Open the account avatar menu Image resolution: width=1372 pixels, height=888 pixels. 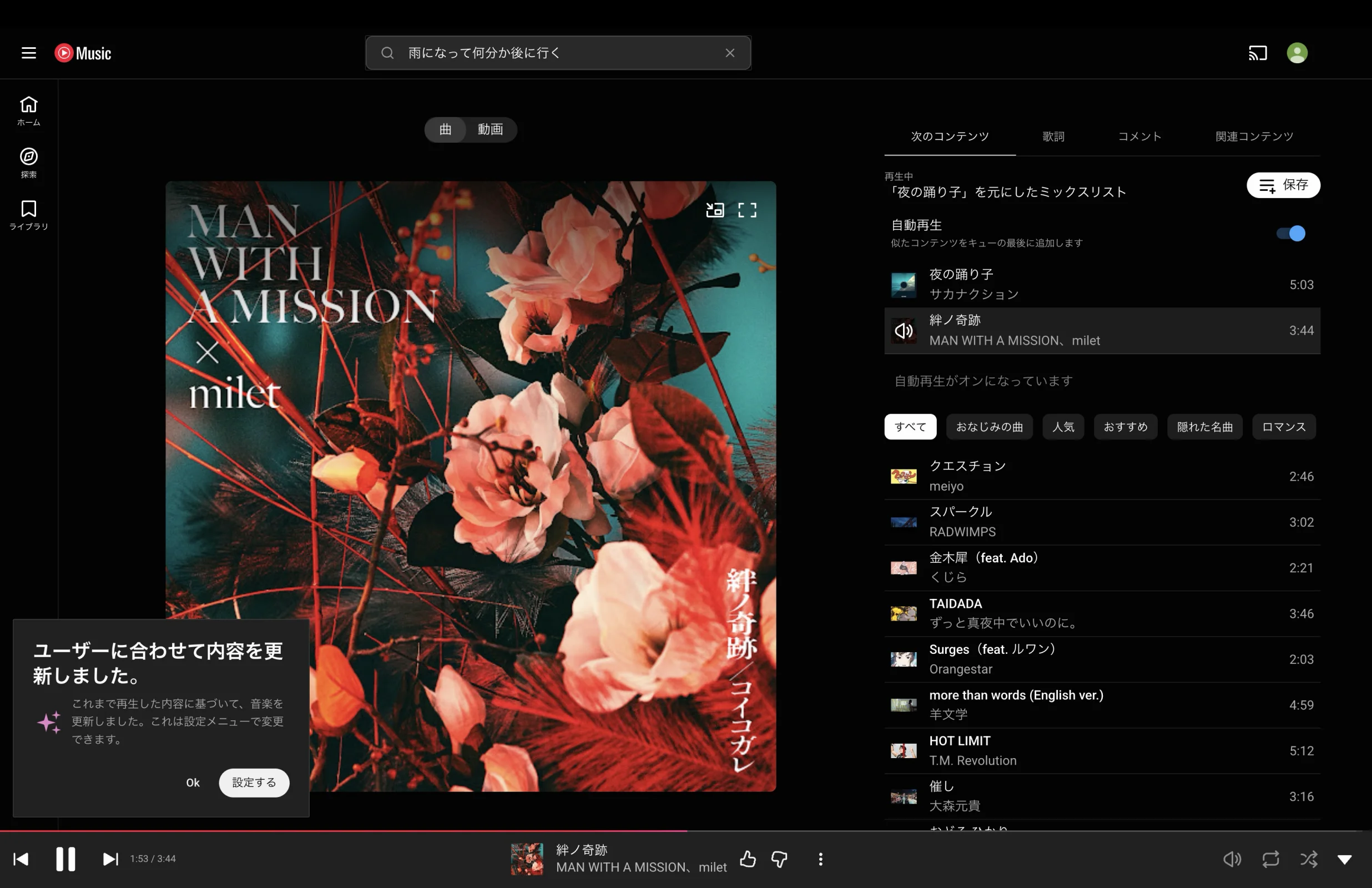tap(1297, 53)
